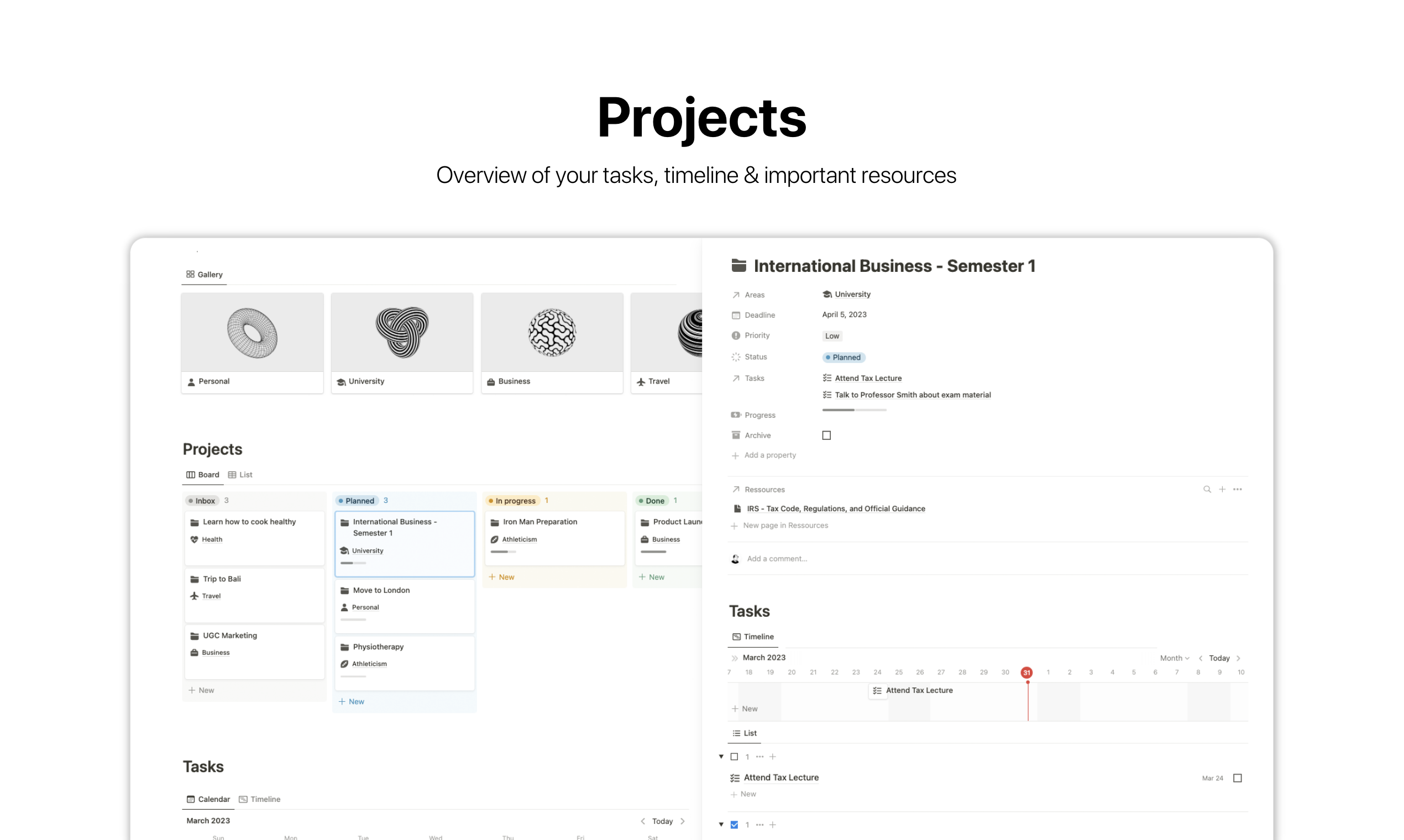Collapse the checked tasks group triangle

(721, 825)
